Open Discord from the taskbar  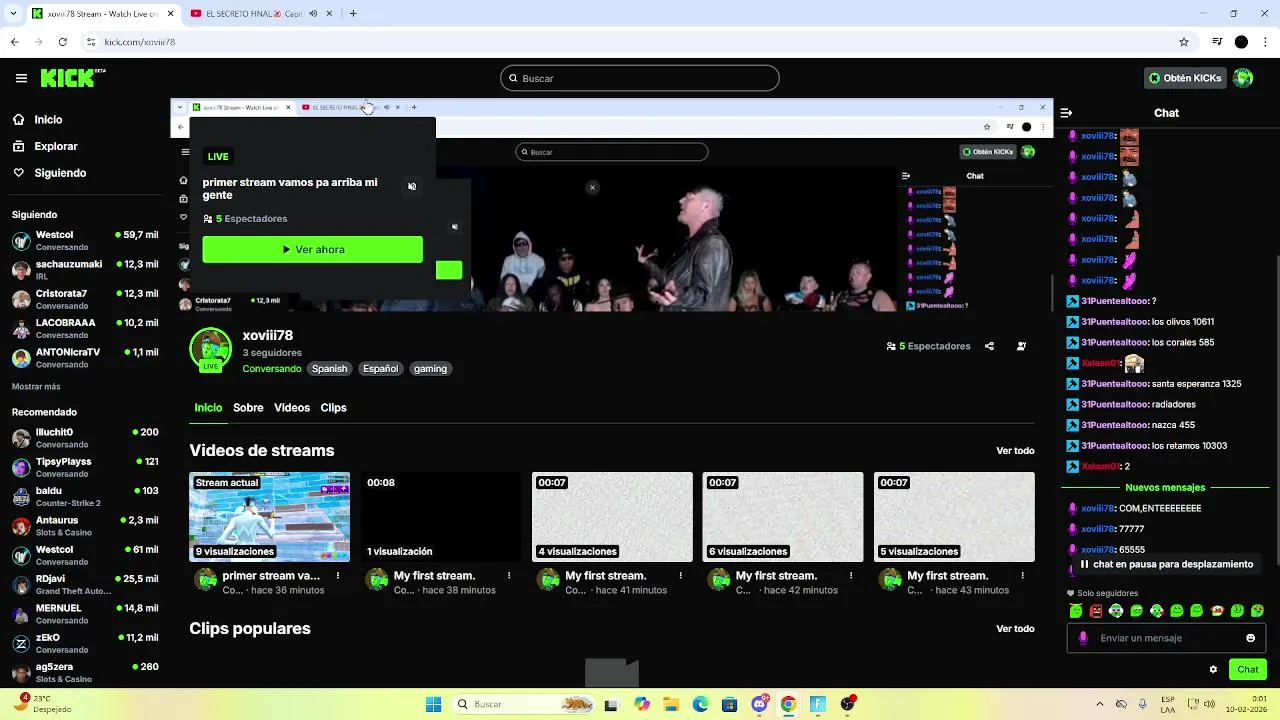pos(759,704)
